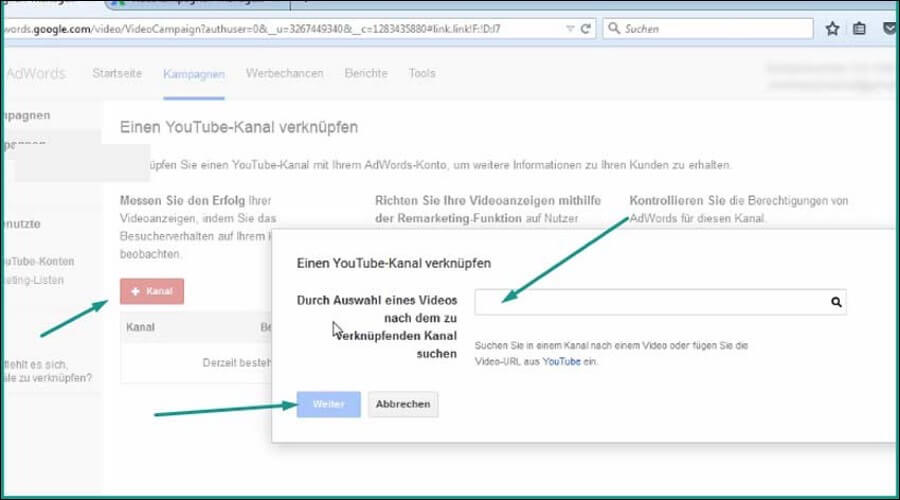The height and width of the screenshot is (500, 900).
Task: Click the video search input field in dialog
Action: point(660,302)
